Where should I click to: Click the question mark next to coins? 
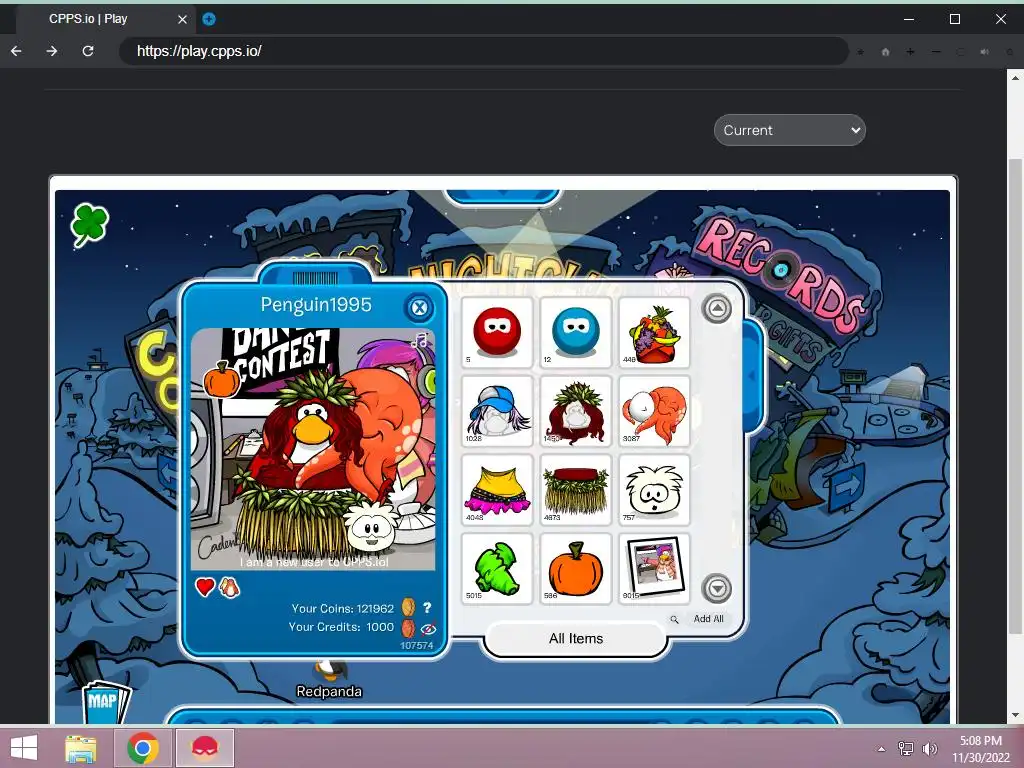tap(427, 607)
